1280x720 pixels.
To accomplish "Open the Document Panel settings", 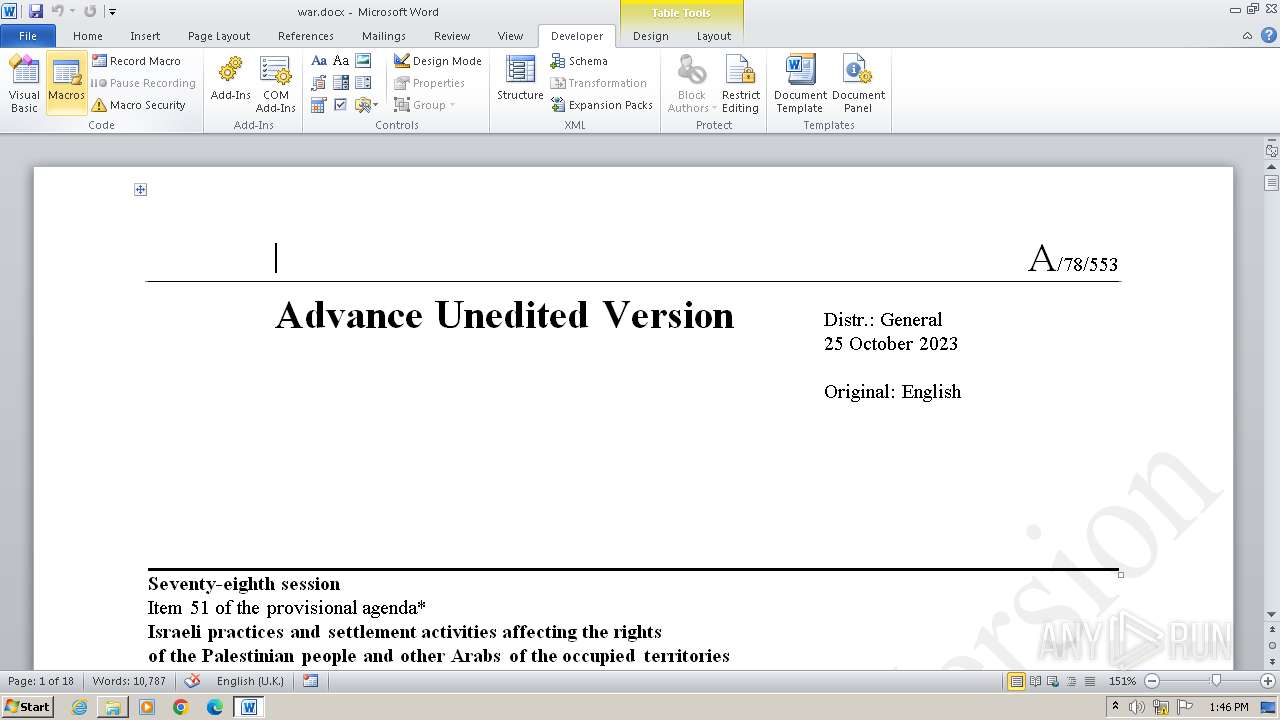I will pos(858,84).
